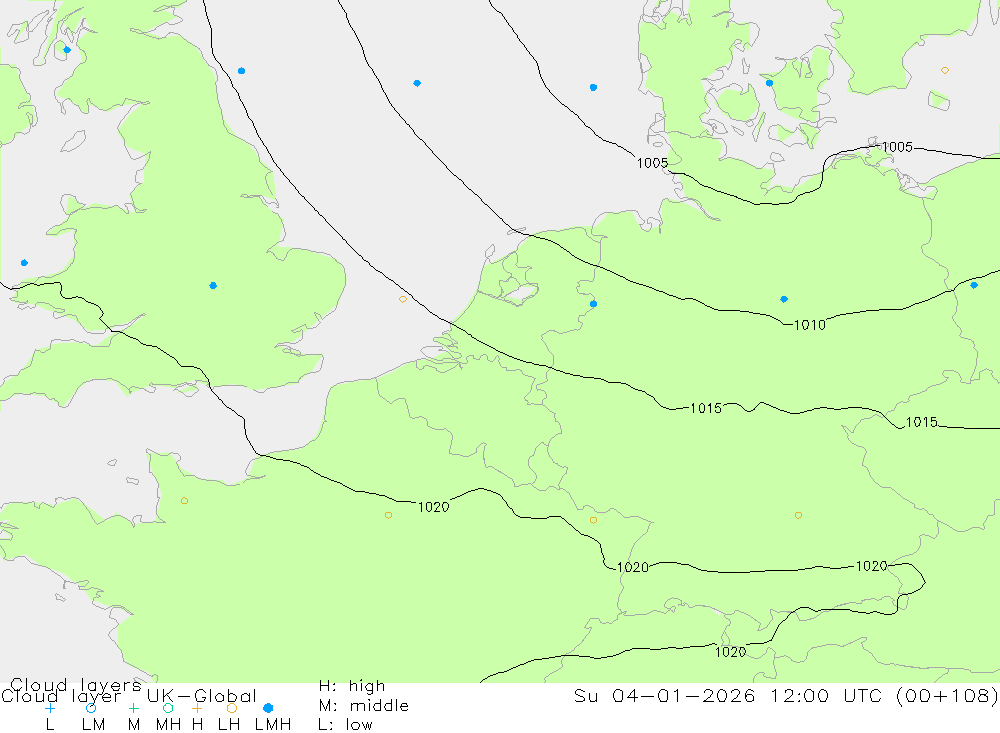The image size is (1000, 733).
Task: Click the 'LMH' legend label
Action: [273, 725]
